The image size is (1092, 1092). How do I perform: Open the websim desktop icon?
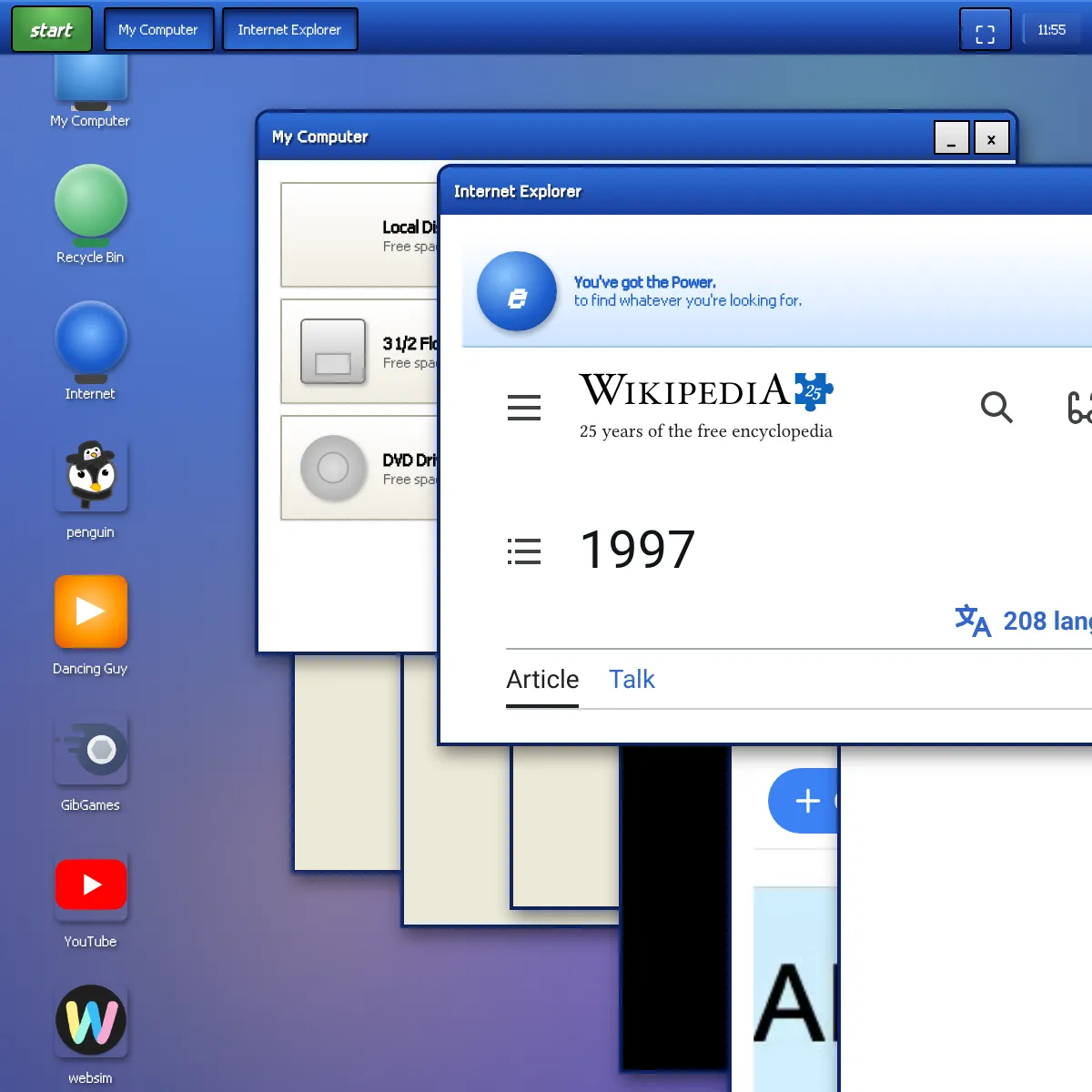tap(90, 1035)
